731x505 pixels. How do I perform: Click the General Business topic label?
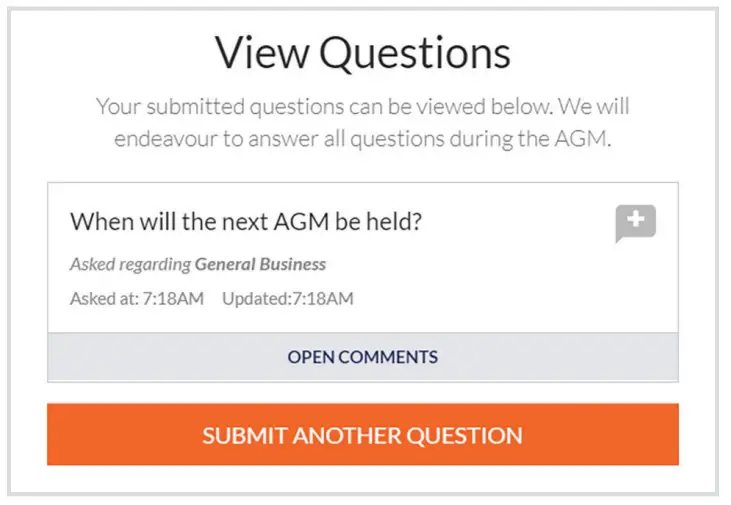point(260,265)
